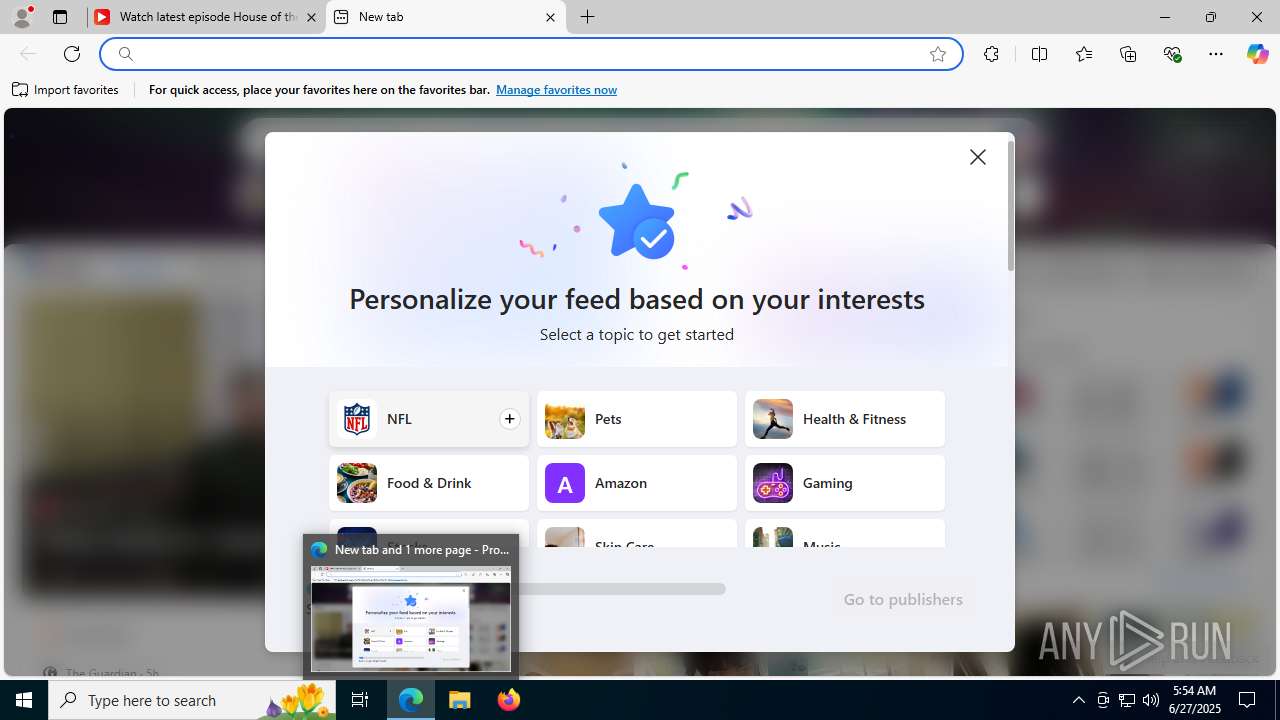Open Browser essentials heart icon

click(1172, 54)
